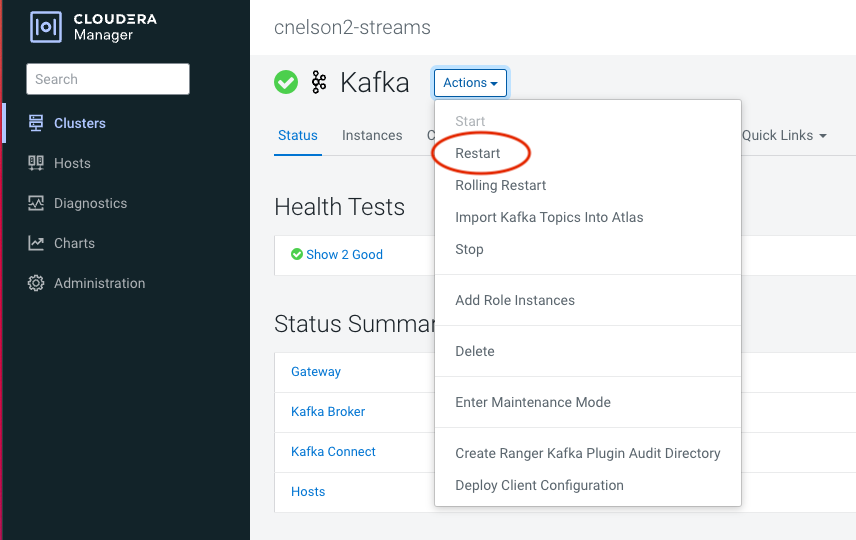Click the Diagnostics sidebar icon
Image resolution: width=856 pixels, height=540 pixels.
coord(36,203)
